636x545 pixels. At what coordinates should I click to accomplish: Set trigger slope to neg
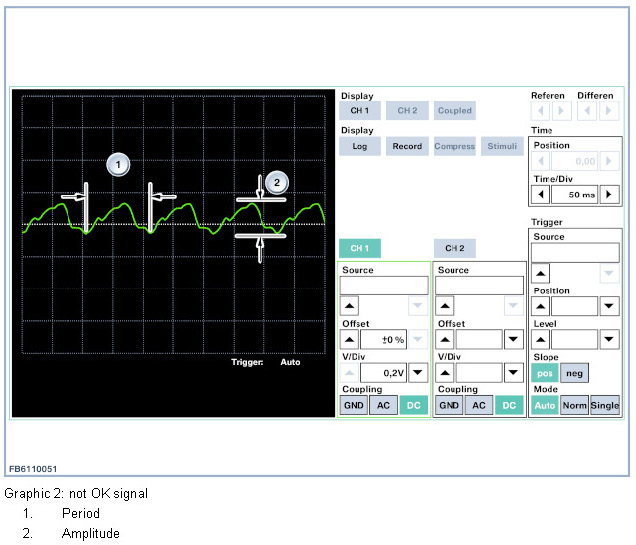tap(574, 373)
